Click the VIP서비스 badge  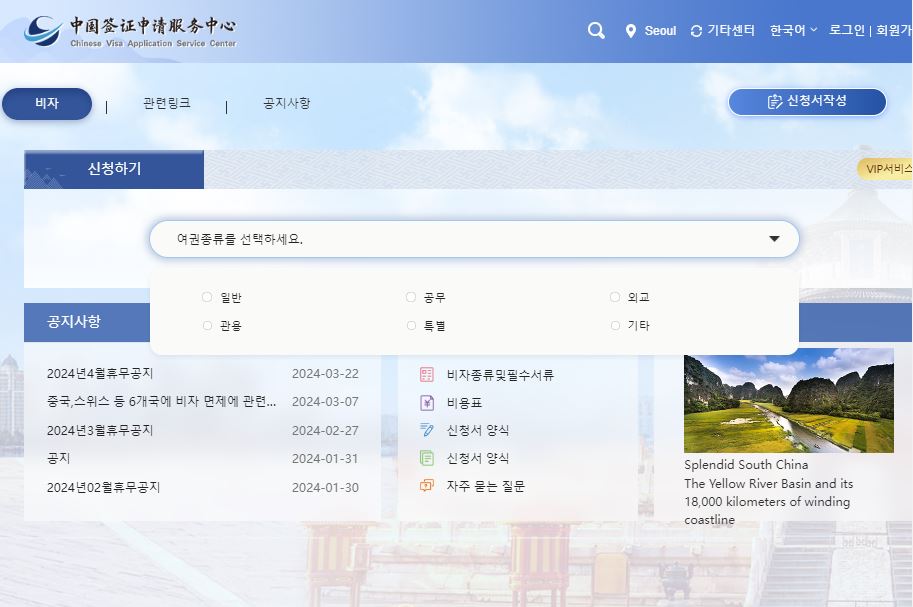[x=885, y=169]
